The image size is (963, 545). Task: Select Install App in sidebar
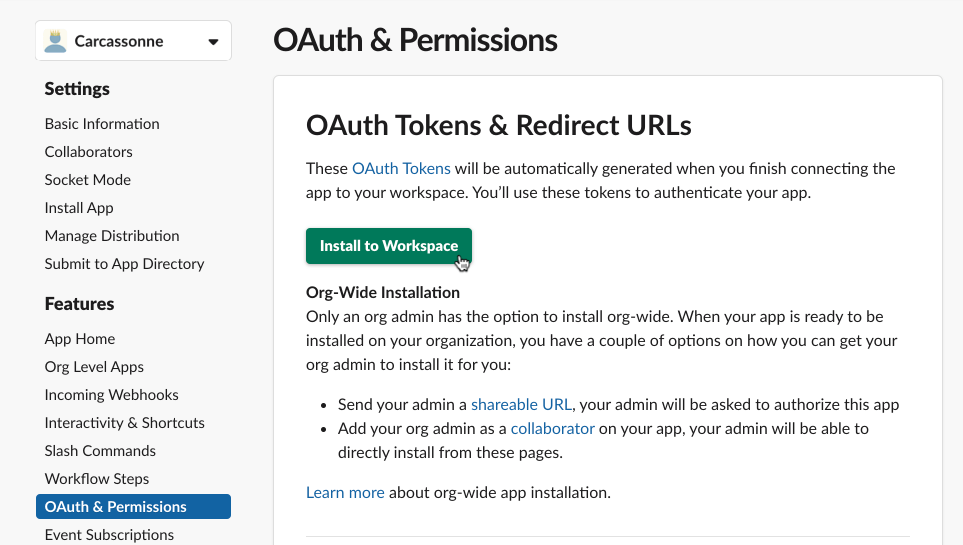point(79,208)
